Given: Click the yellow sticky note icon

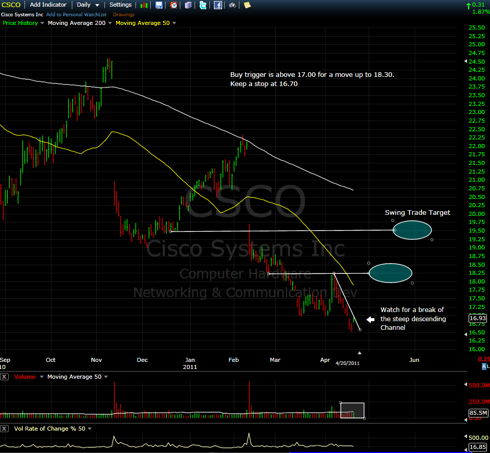Looking at the screenshot, I should (x=247, y=5).
